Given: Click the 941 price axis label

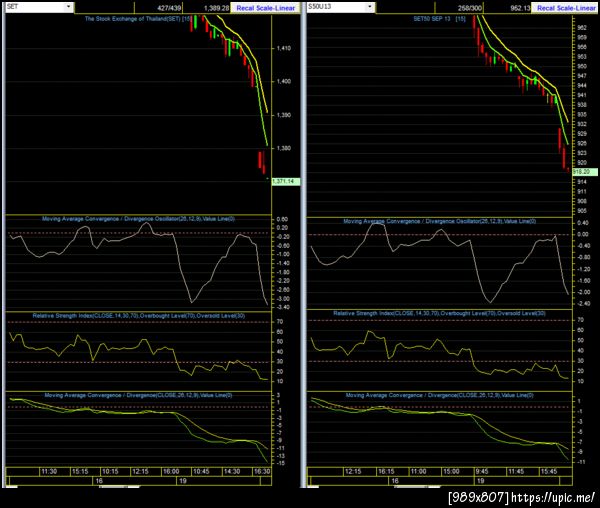Looking at the screenshot, I should pyautogui.click(x=582, y=95).
